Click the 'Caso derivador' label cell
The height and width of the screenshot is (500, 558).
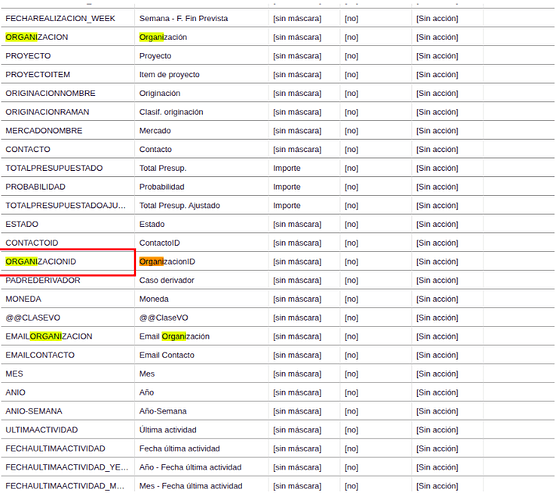coord(201,280)
